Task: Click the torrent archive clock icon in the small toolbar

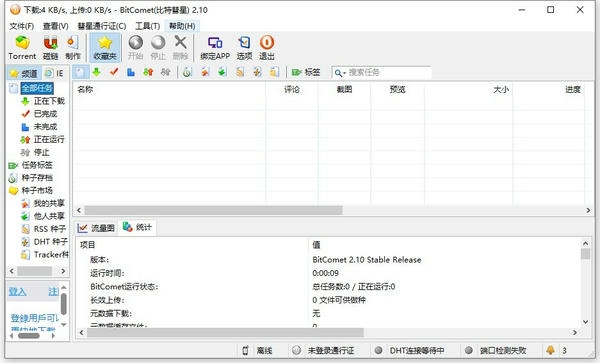Action: pyautogui.click(x=187, y=72)
